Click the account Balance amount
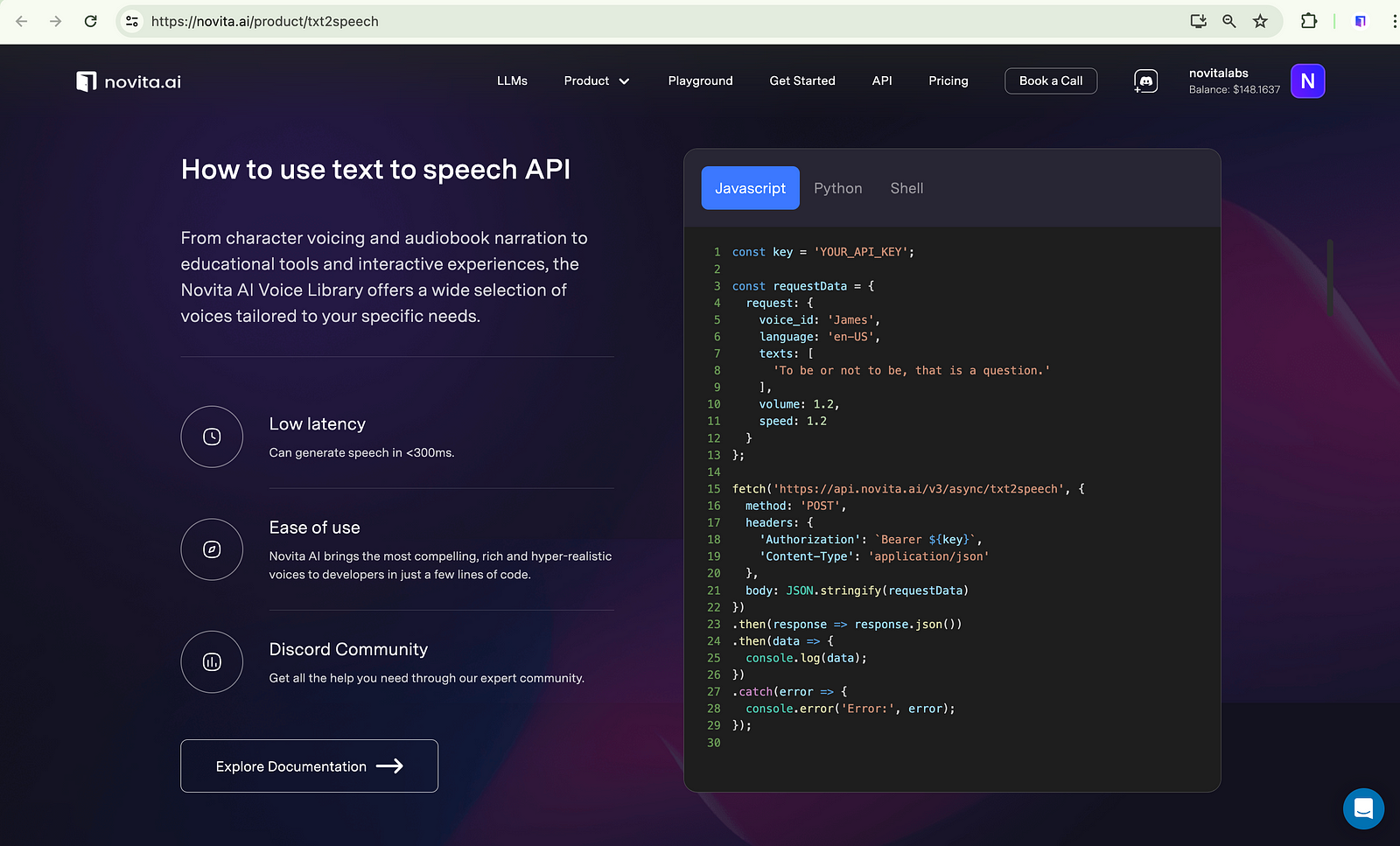Screen dimensions: 1400x846 tap(1234, 89)
